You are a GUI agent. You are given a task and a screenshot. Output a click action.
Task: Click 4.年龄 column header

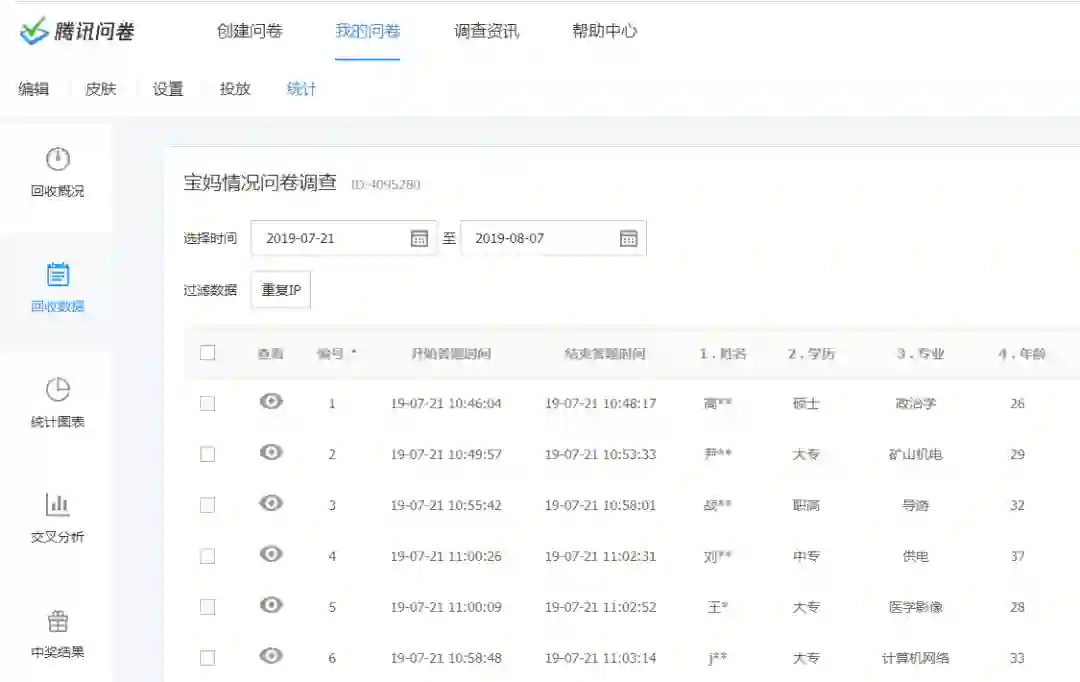(1021, 354)
